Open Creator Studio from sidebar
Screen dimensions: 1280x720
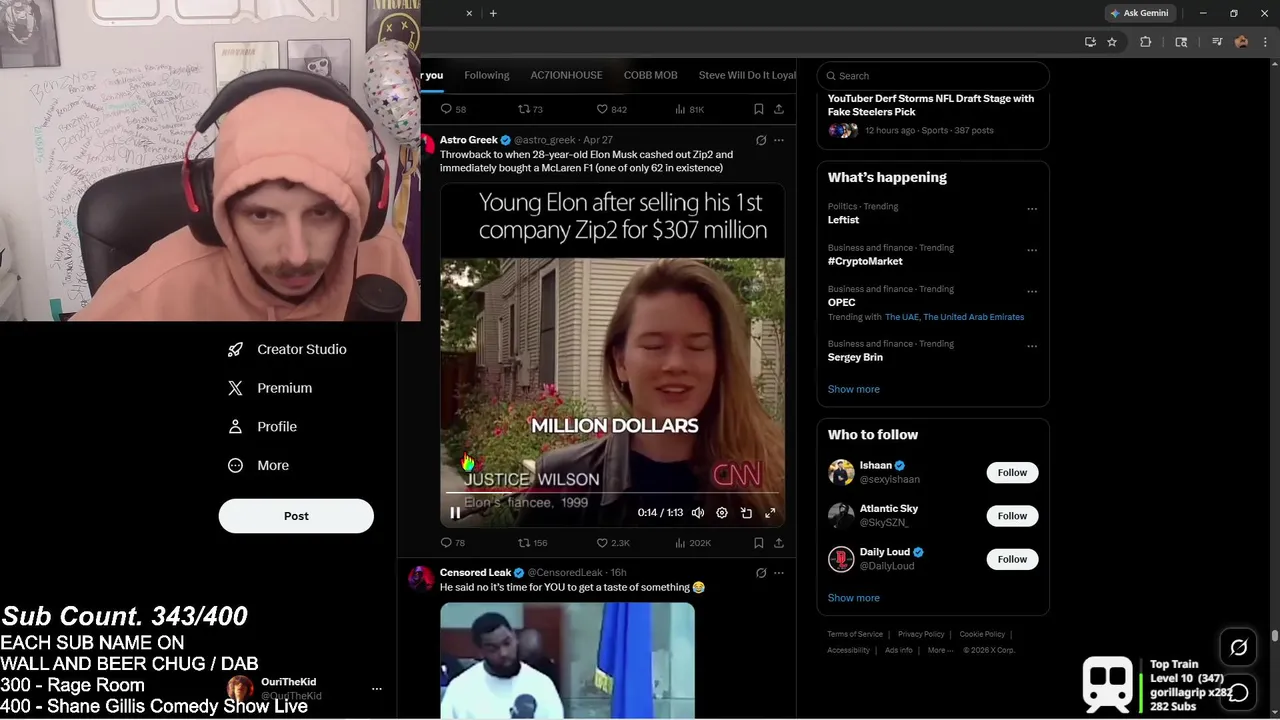287,349
